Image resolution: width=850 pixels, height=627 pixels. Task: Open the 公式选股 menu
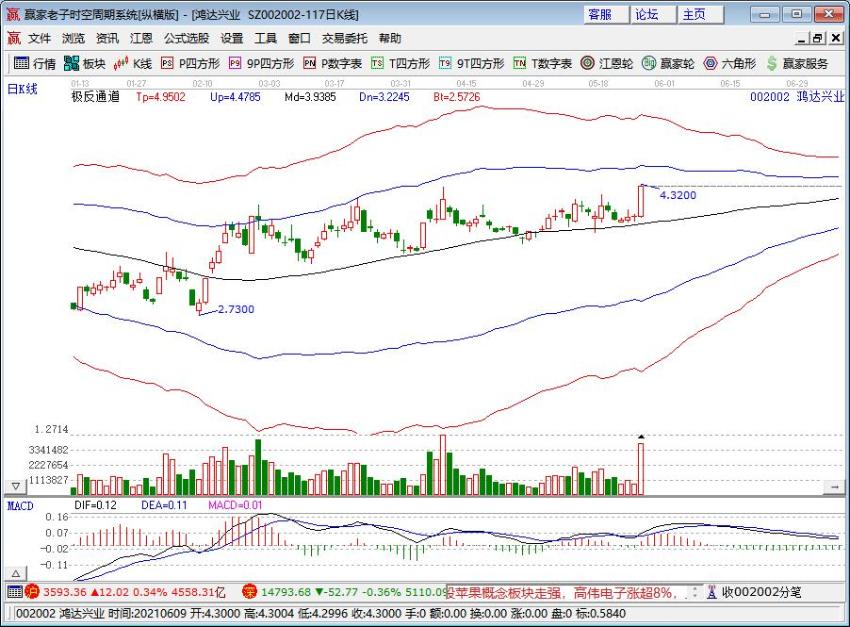186,38
